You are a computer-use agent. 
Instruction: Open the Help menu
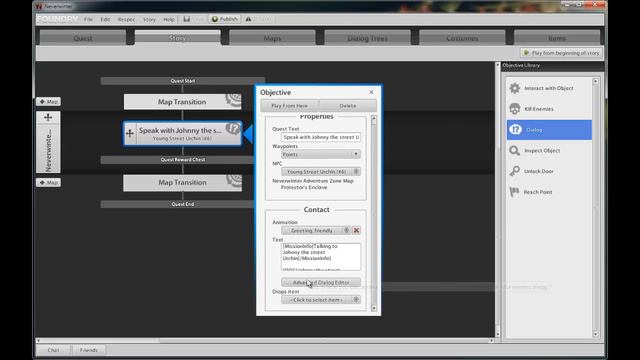click(169, 19)
